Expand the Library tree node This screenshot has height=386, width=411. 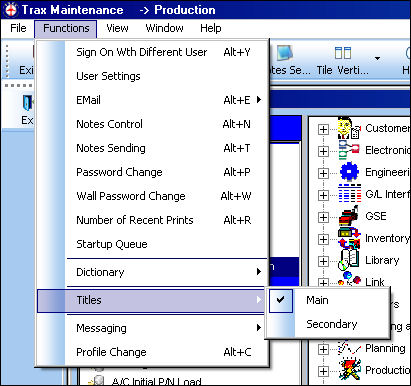323,261
